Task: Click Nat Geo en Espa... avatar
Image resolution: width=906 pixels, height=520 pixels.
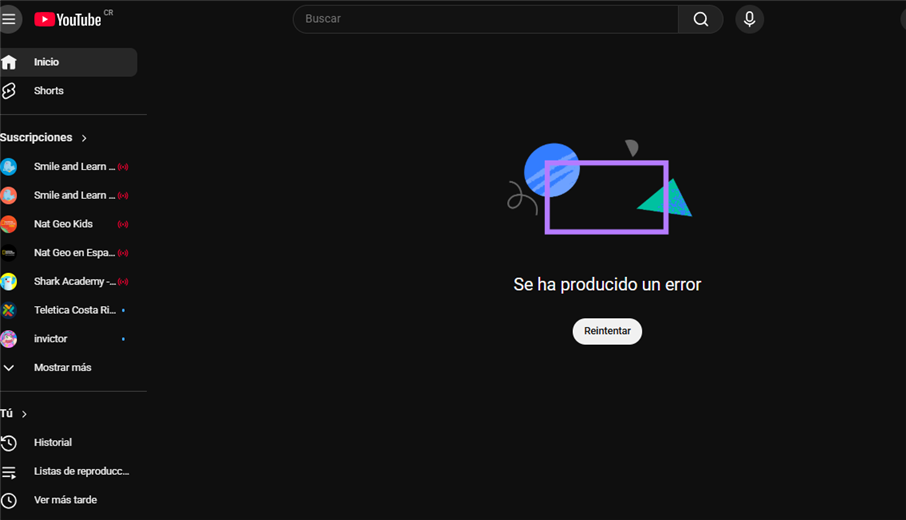Action: [x=9, y=253]
